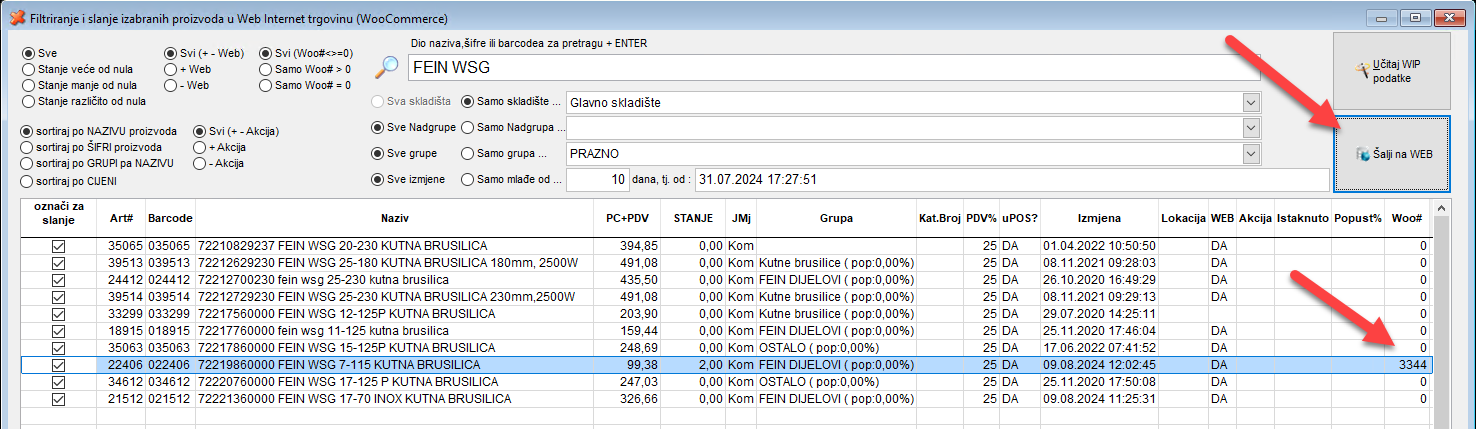The width and height of the screenshot is (1476, 429).
Task: Toggle checkbox for FEIN WSG 7-115 row
Action: click(58, 365)
